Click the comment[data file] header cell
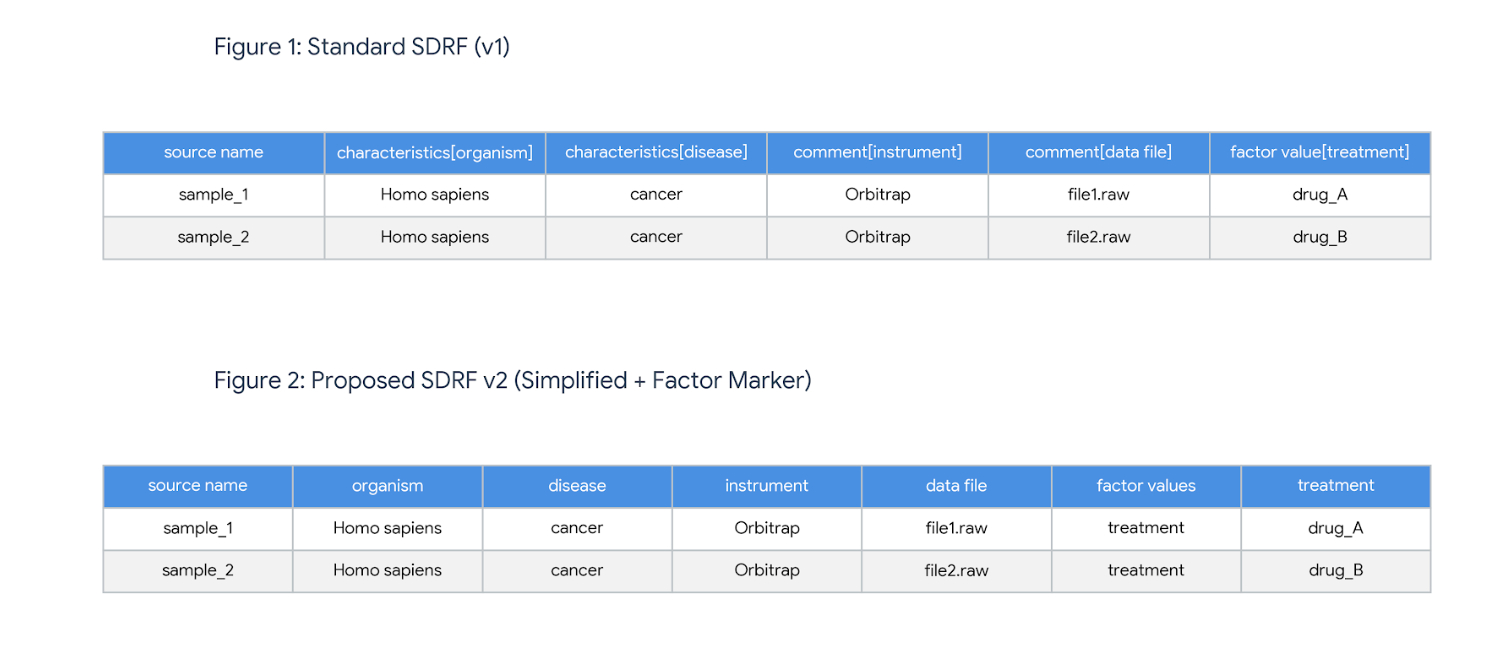 pos(1098,152)
